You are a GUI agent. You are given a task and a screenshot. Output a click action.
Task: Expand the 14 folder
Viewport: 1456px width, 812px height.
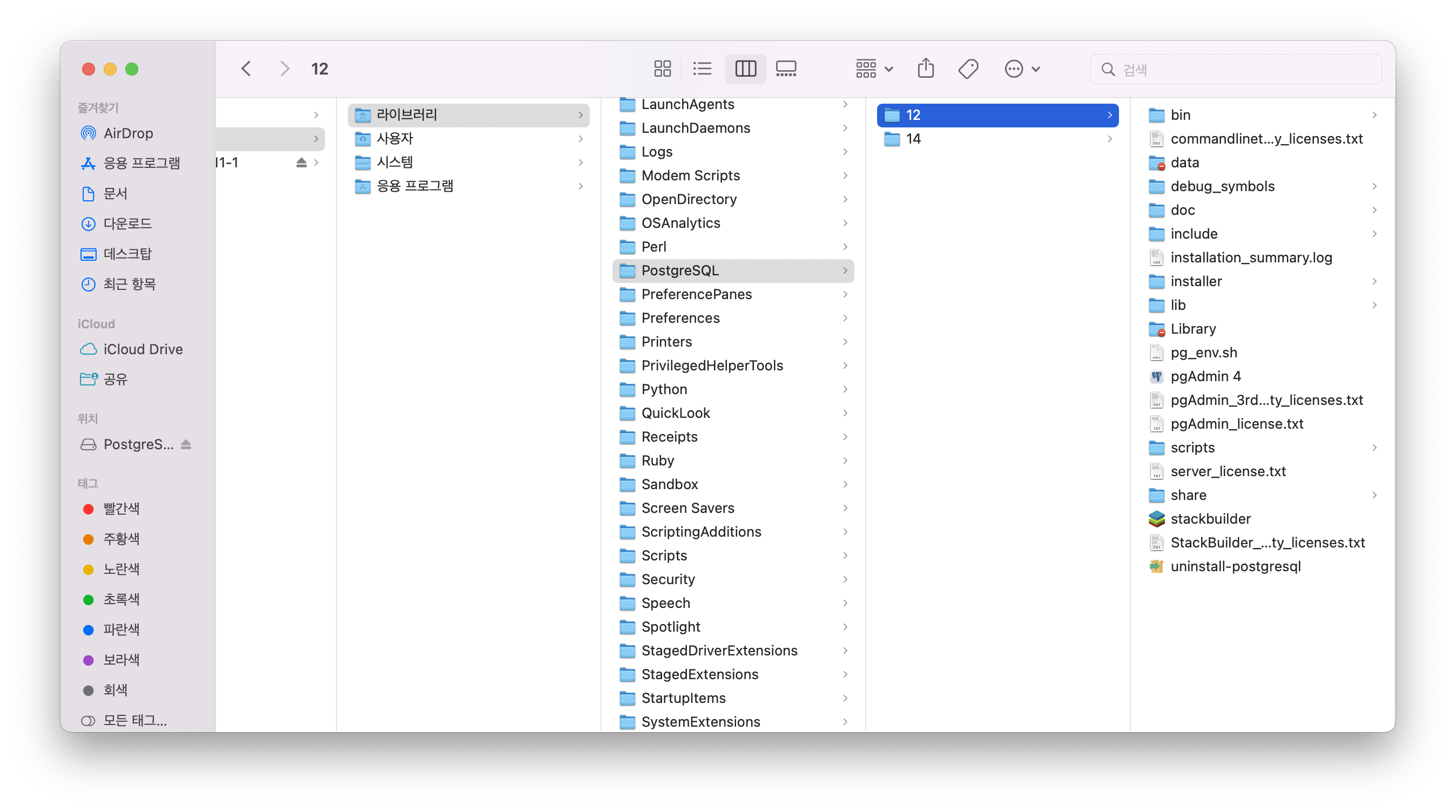tap(913, 139)
